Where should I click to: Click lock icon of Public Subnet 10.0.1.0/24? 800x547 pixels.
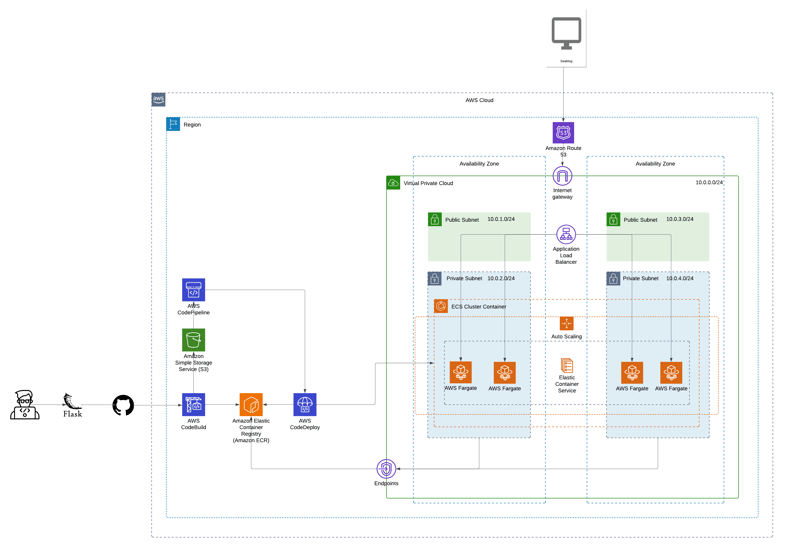click(x=435, y=219)
